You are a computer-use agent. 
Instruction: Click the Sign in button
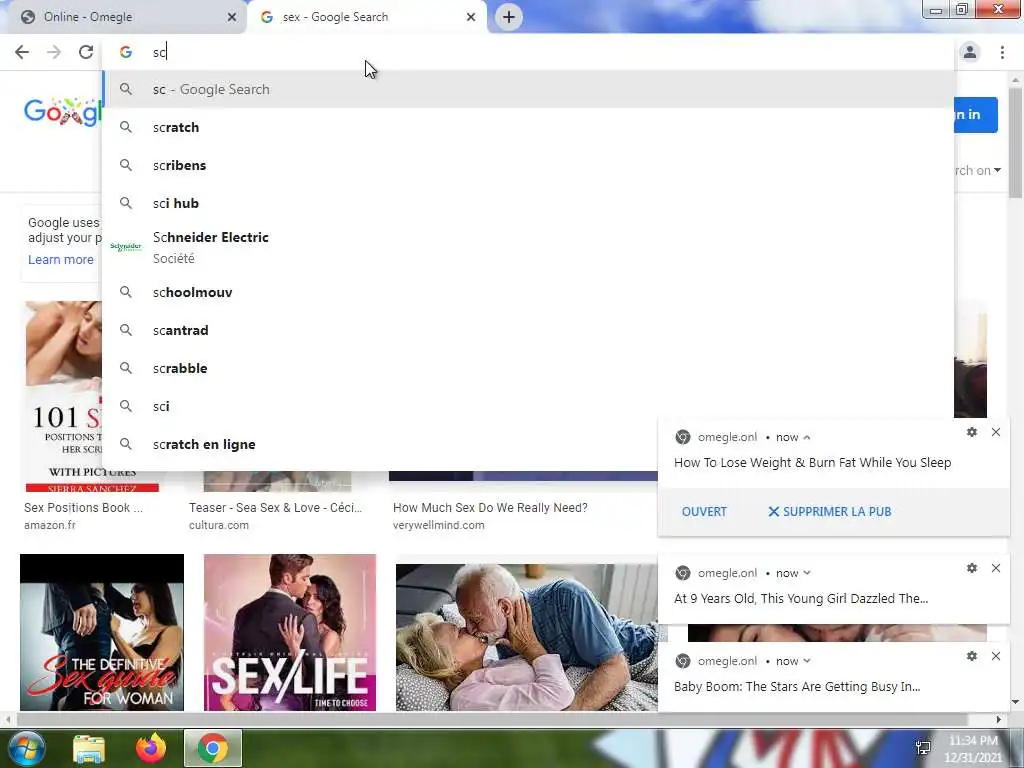(976, 114)
